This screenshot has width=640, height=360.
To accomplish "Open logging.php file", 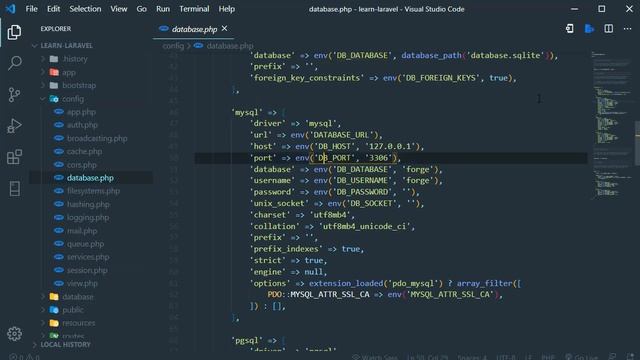I will tap(88, 218).
